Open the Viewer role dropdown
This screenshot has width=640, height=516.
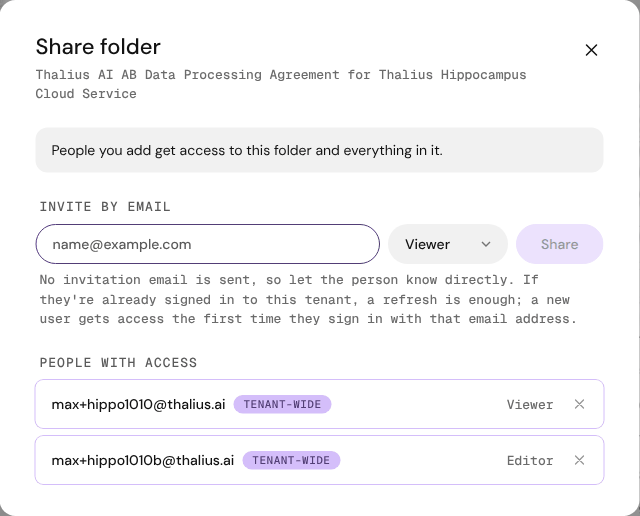(x=448, y=244)
